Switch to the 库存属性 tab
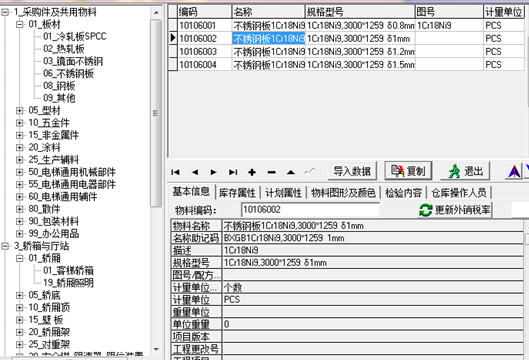This screenshot has height=360, width=529. point(237,193)
